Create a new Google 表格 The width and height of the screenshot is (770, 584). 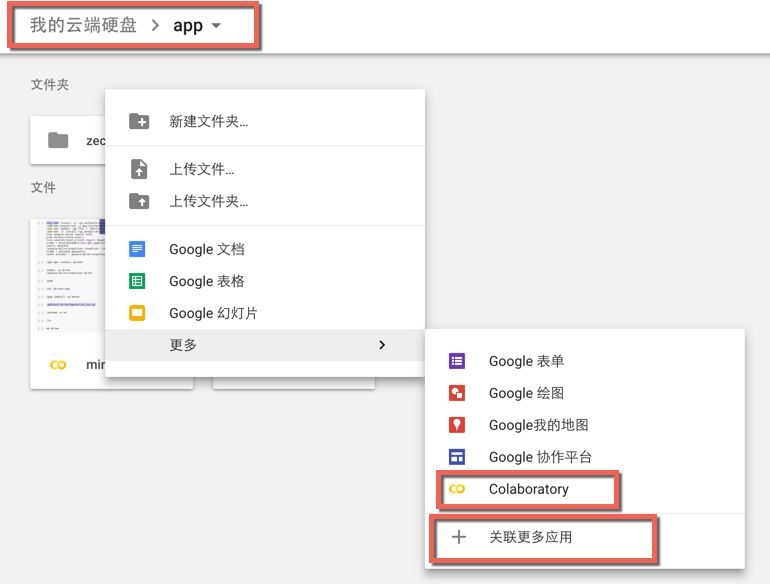[x=265, y=281]
